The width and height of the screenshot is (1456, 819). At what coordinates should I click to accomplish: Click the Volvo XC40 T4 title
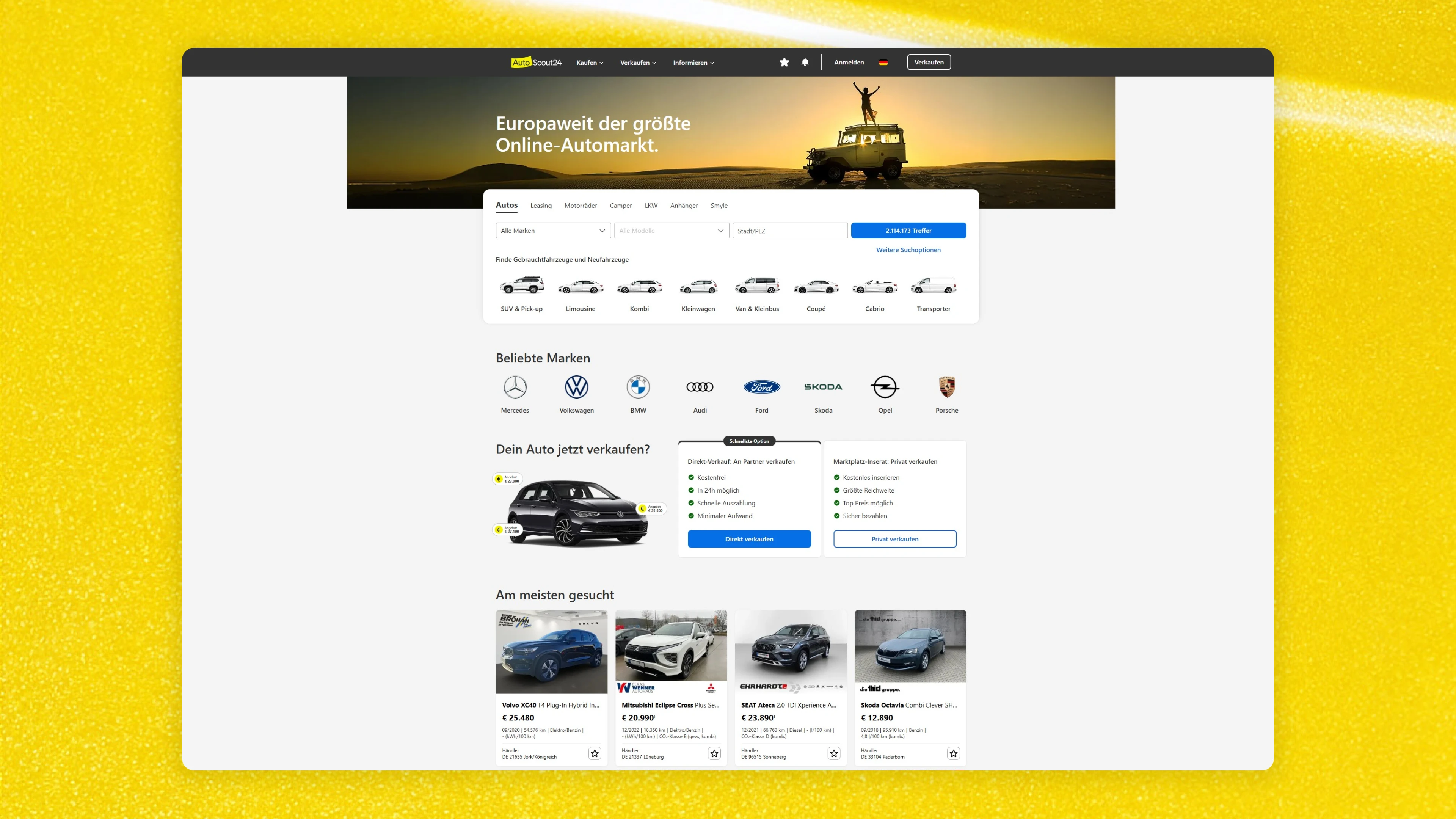551,705
